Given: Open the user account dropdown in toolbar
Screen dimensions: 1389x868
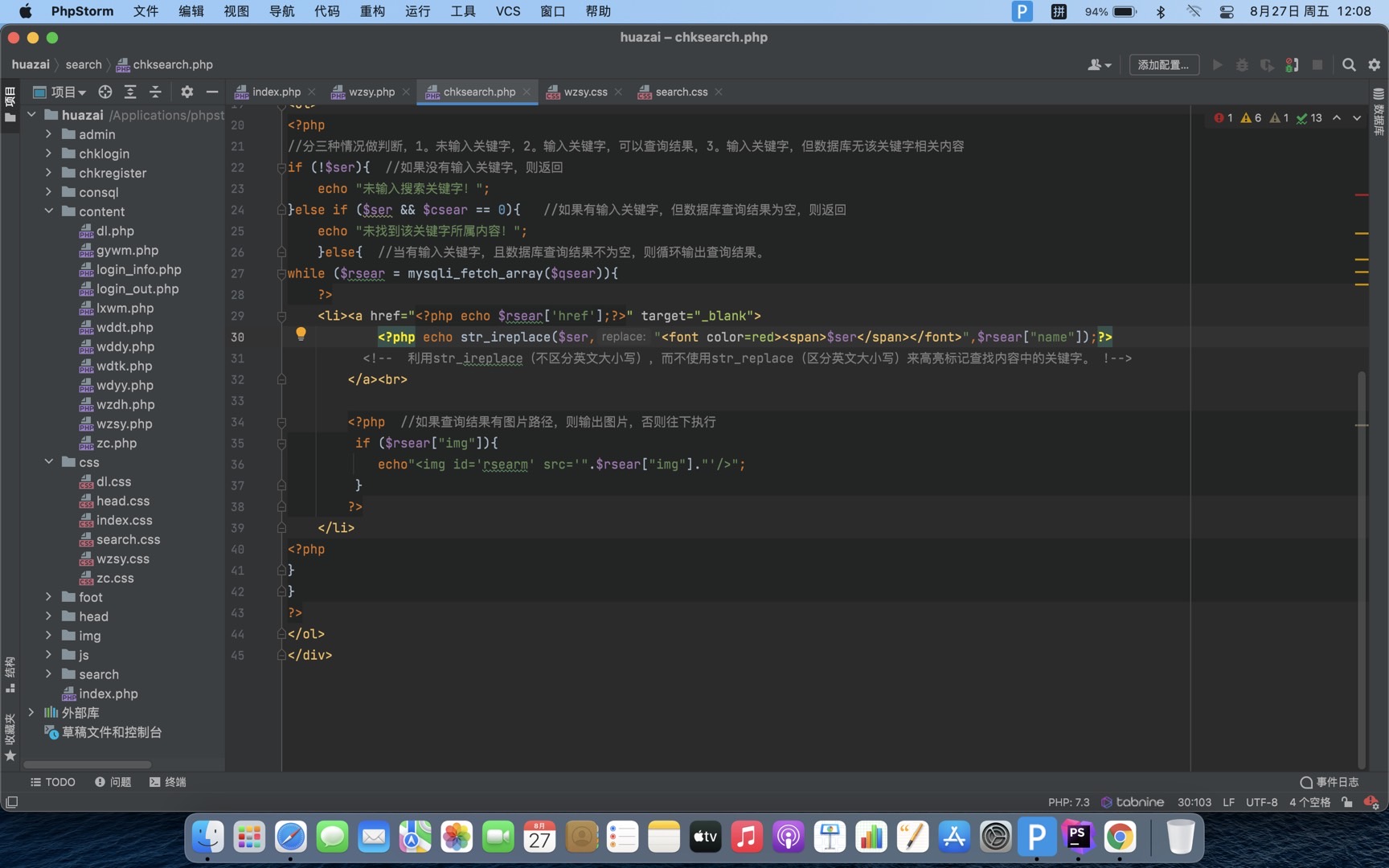Looking at the screenshot, I should click(1099, 64).
